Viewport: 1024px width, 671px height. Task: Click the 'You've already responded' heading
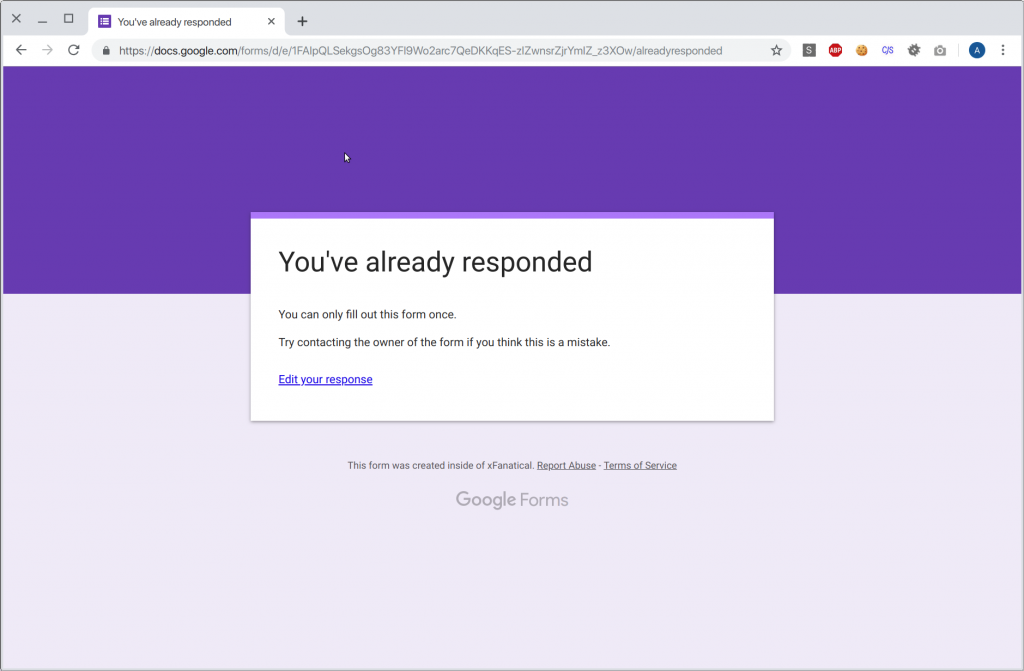(435, 262)
